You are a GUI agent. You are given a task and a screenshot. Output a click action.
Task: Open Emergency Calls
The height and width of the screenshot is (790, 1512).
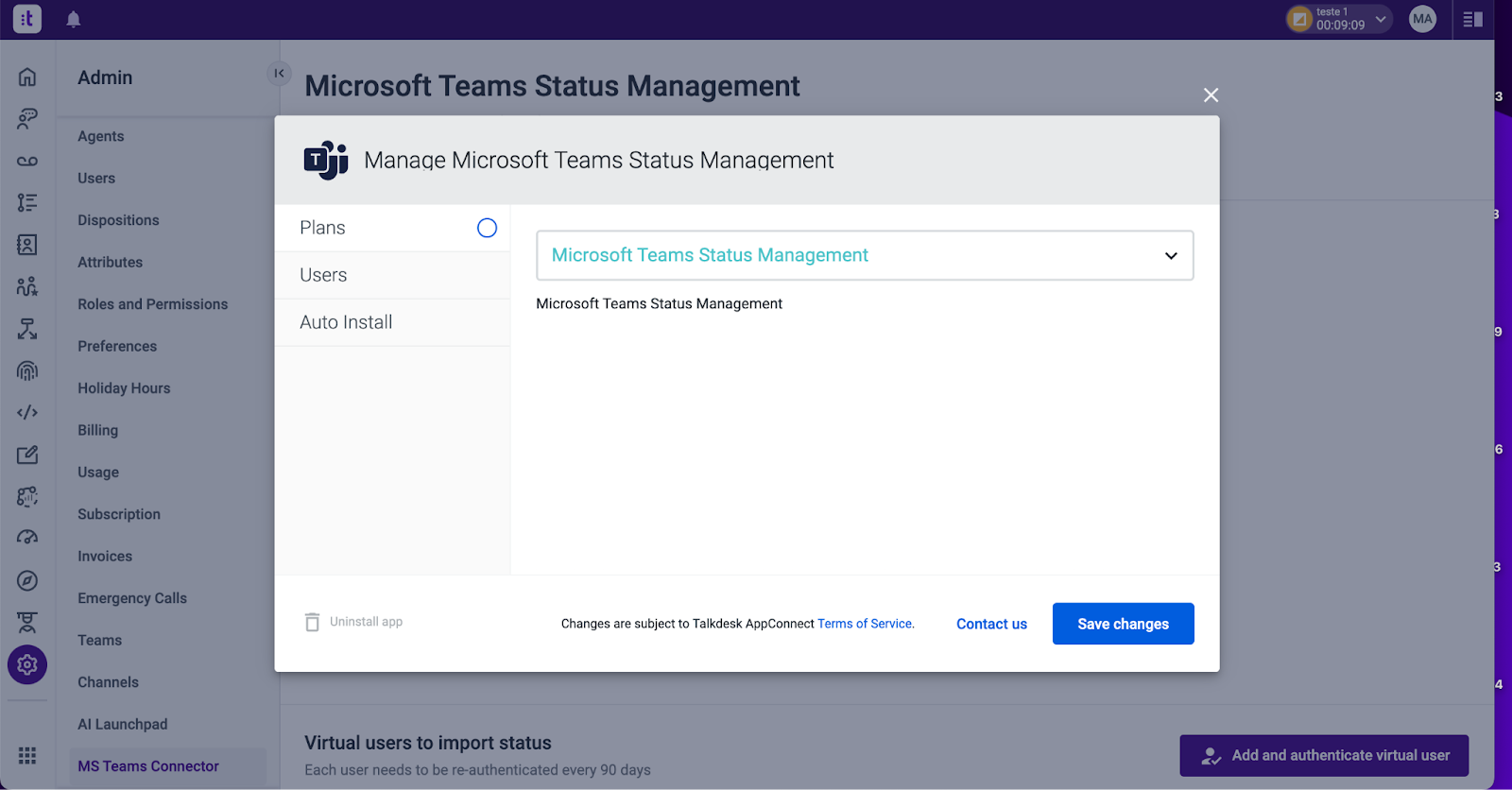pos(132,598)
